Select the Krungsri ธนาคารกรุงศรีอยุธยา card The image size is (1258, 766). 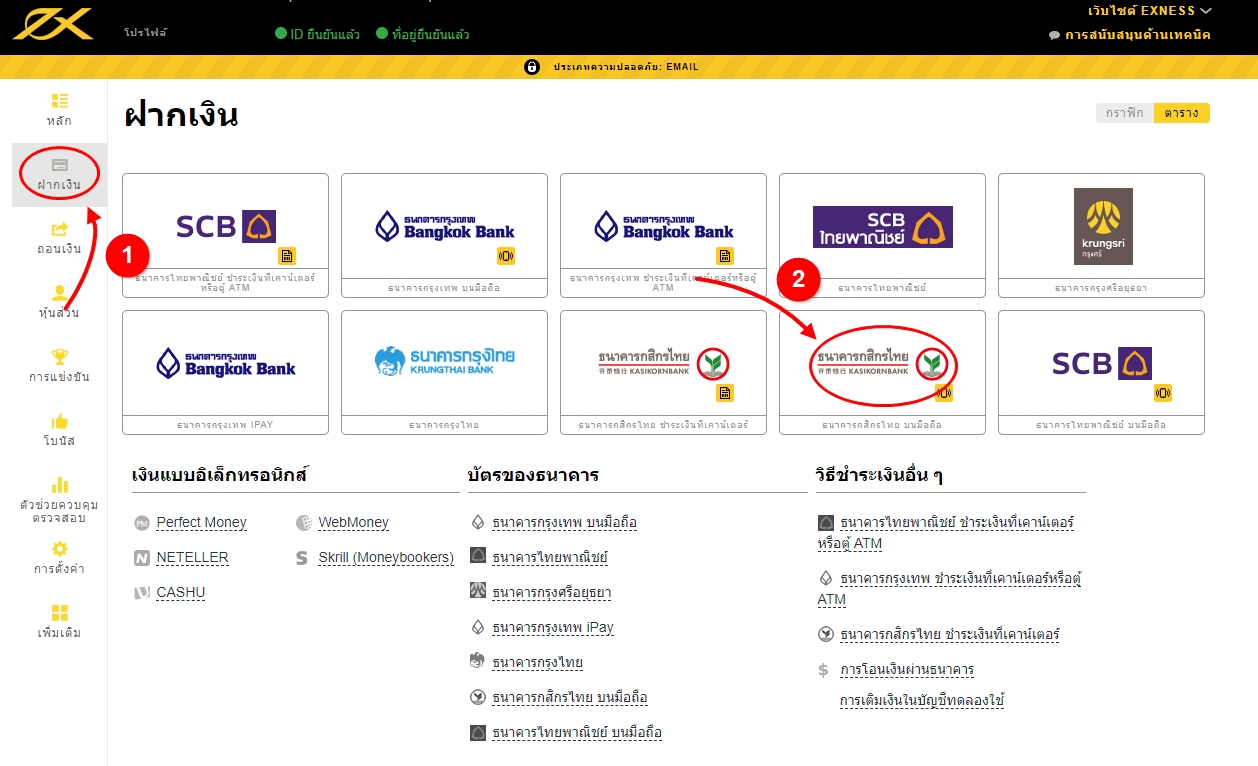point(1101,235)
